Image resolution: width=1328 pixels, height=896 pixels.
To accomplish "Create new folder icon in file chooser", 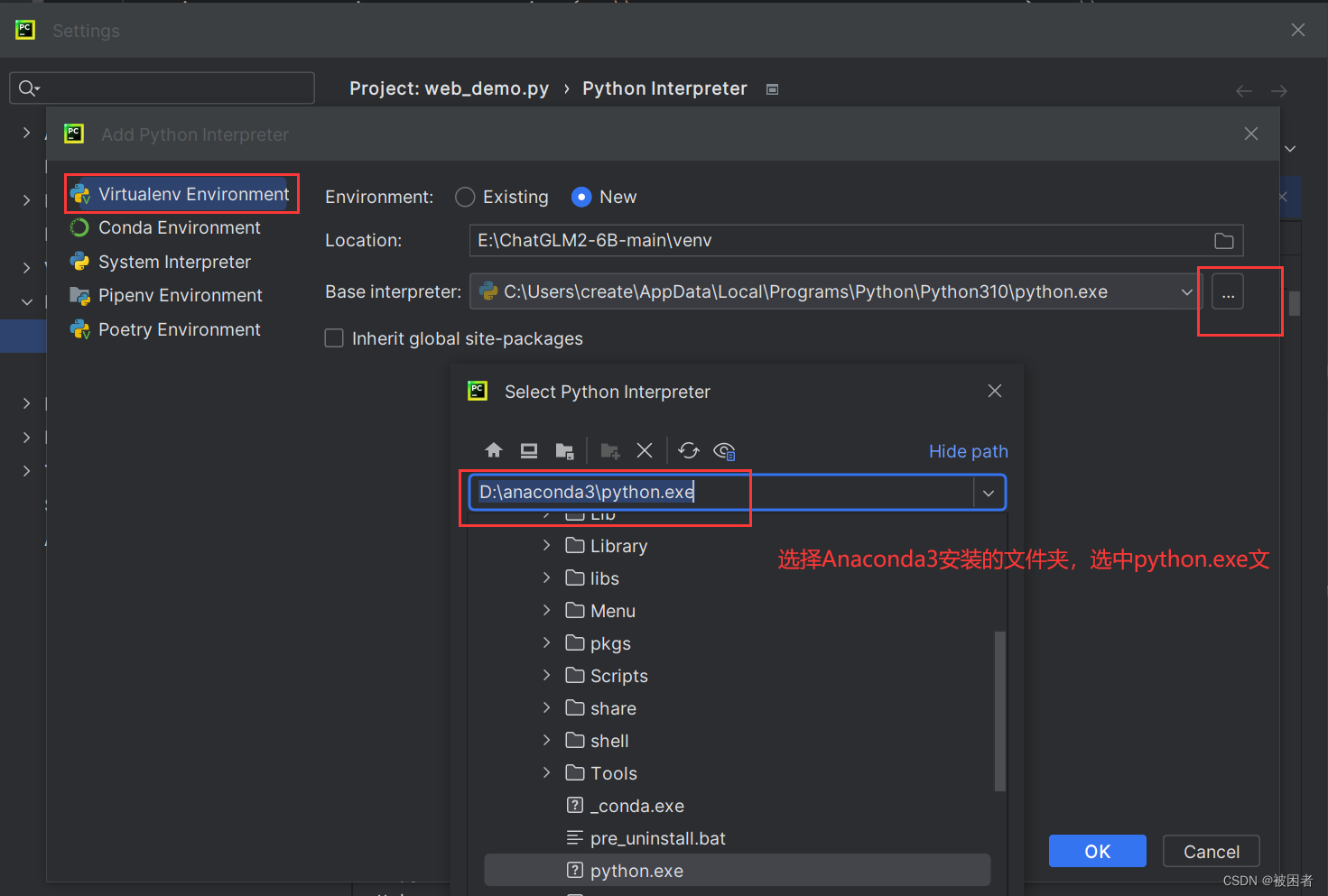I will [610, 450].
